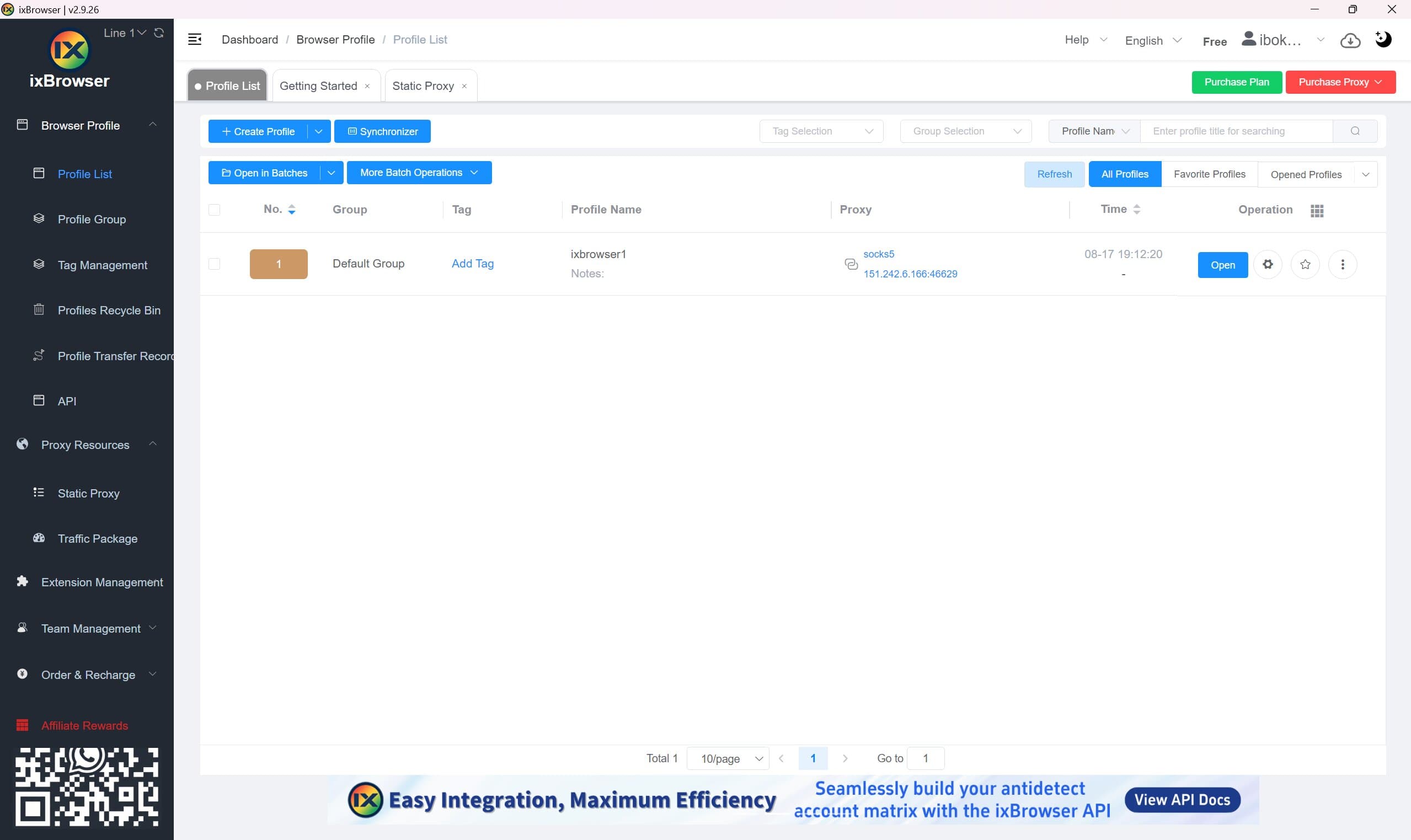
Task: Click the Go to page input
Action: tap(926, 758)
